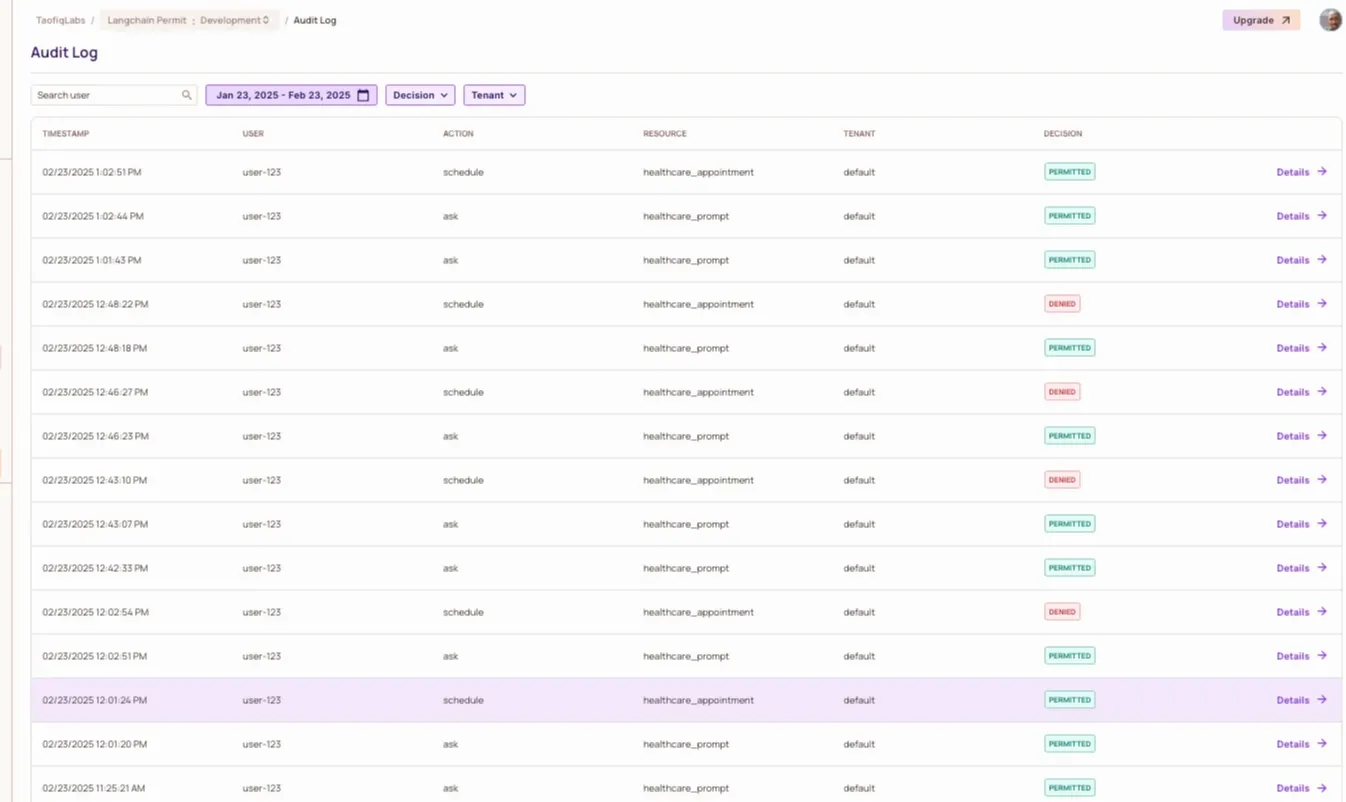1346x802 pixels.
Task: Open Details link for 1:02:44 PM entry
Action: 1293,216
